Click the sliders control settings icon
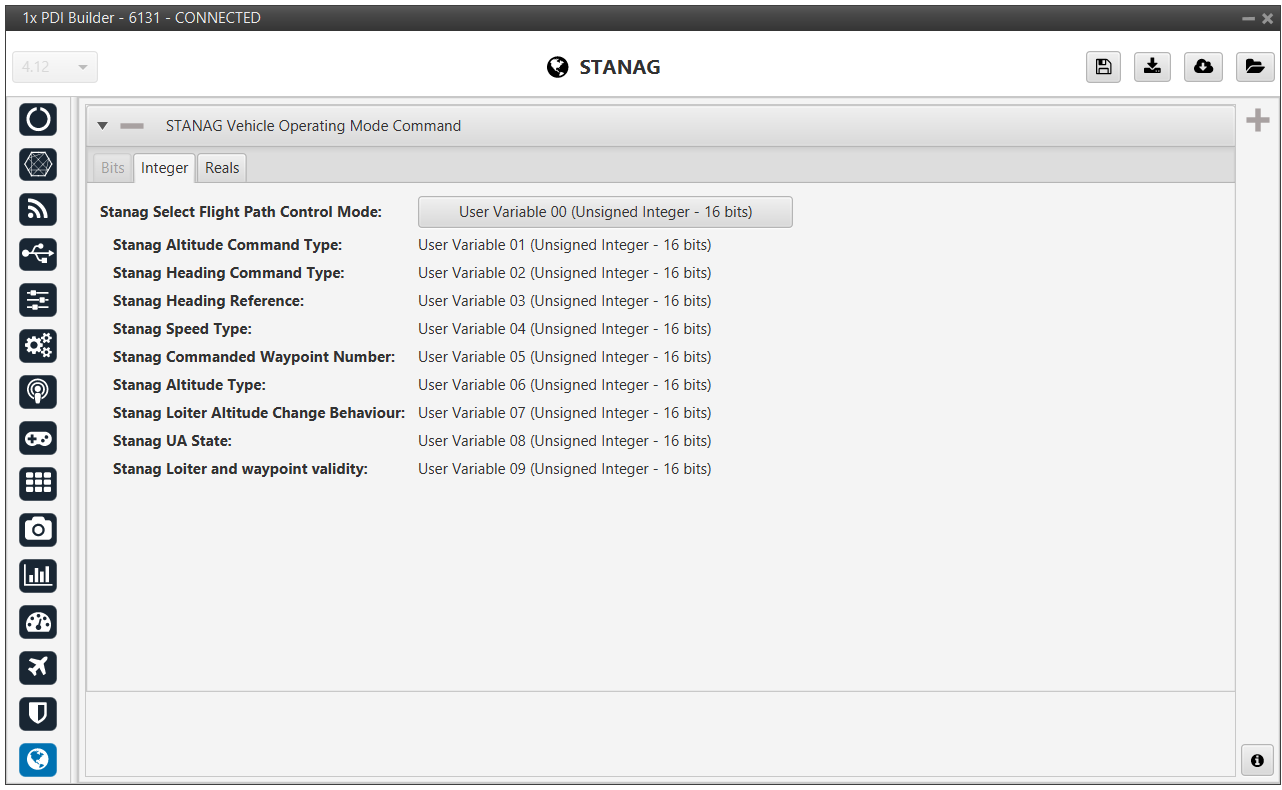Image resolution: width=1282 pixels, height=790 pixels. point(38,300)
